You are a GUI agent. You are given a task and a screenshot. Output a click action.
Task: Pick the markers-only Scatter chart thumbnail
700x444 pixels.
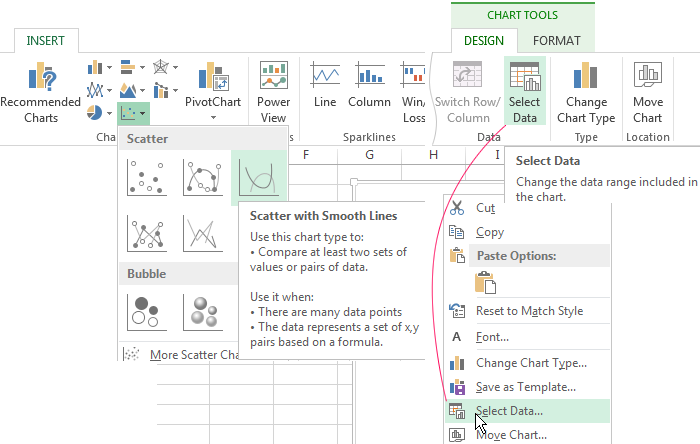pyautogui.click(x=147, y=178)
